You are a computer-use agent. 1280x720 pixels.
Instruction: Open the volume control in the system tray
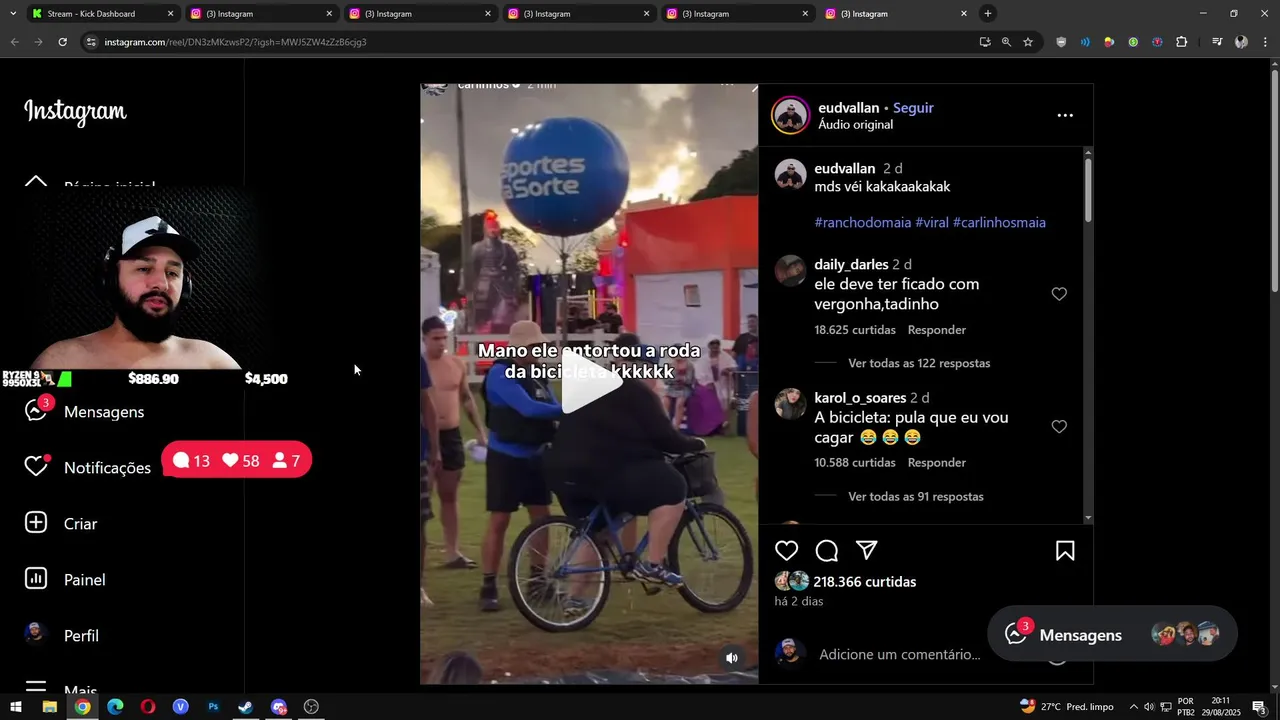click(1149, 707)
